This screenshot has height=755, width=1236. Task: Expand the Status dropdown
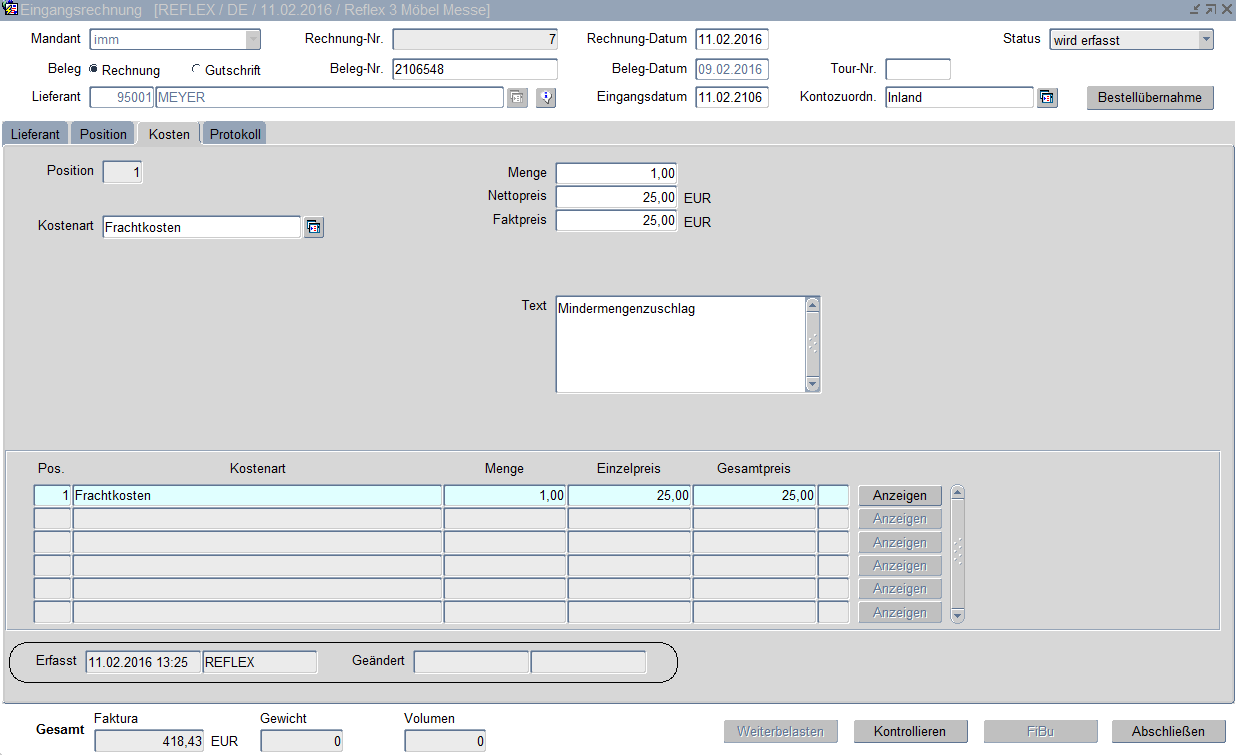(1206, 40)
